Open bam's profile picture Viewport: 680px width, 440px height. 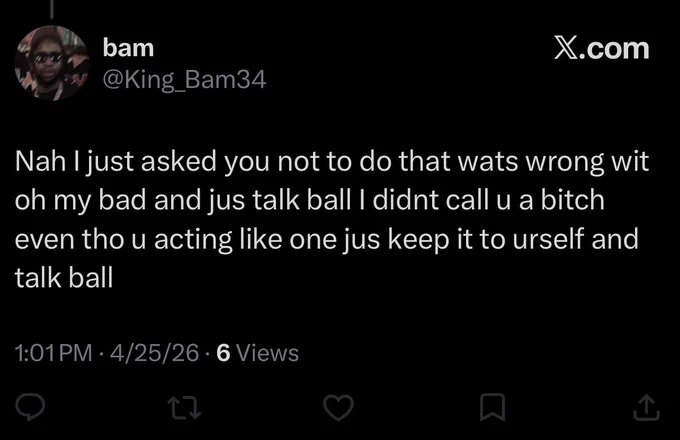[x=52, y=63]
